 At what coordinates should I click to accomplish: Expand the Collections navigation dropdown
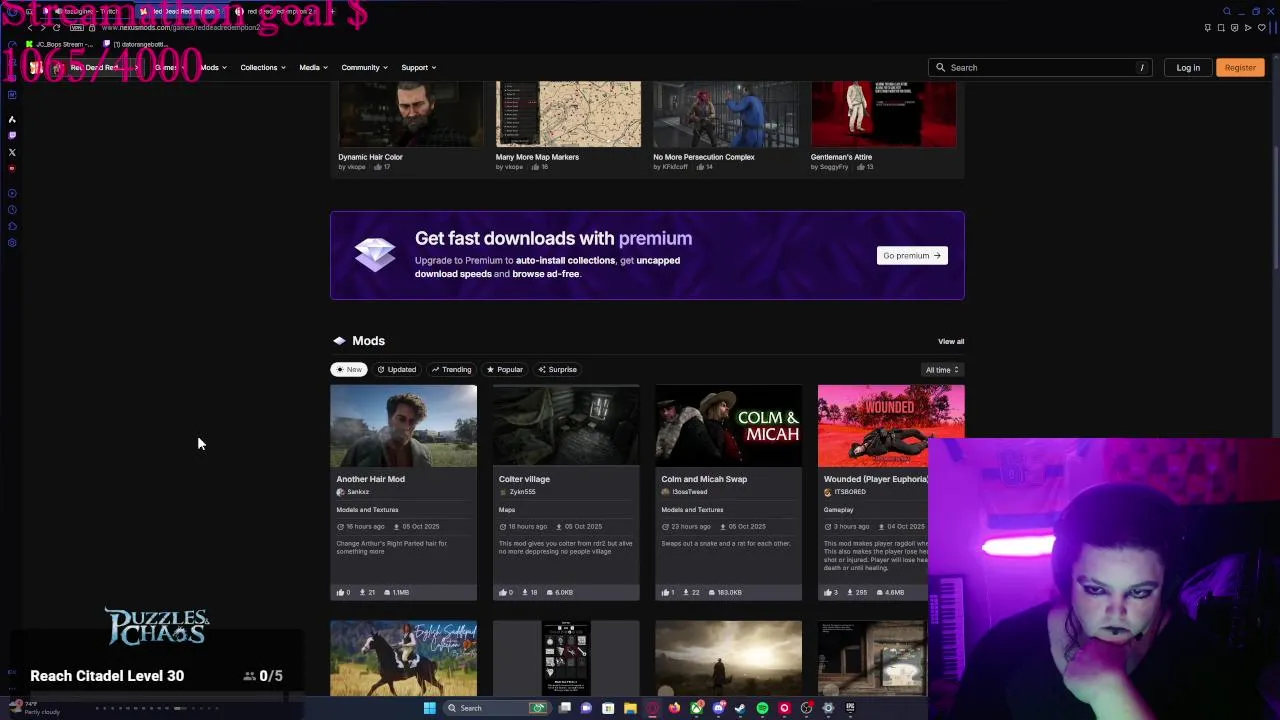(263, 67)
